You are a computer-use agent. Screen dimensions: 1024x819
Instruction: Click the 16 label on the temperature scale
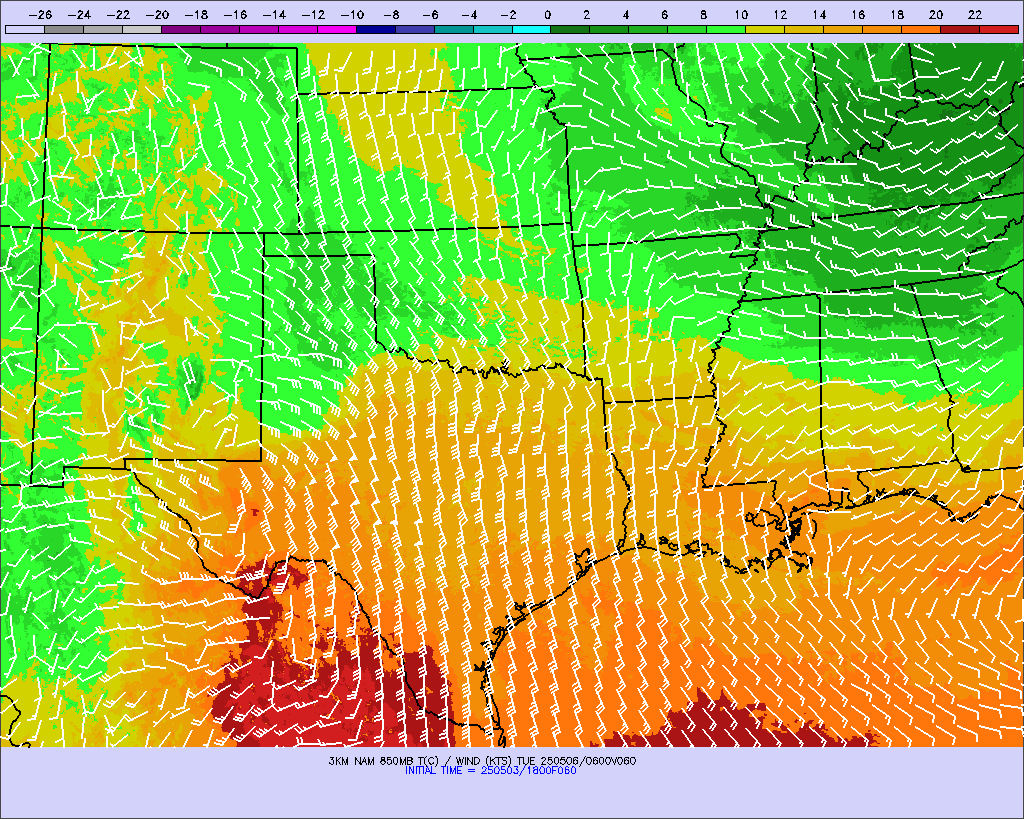(858, 14)
